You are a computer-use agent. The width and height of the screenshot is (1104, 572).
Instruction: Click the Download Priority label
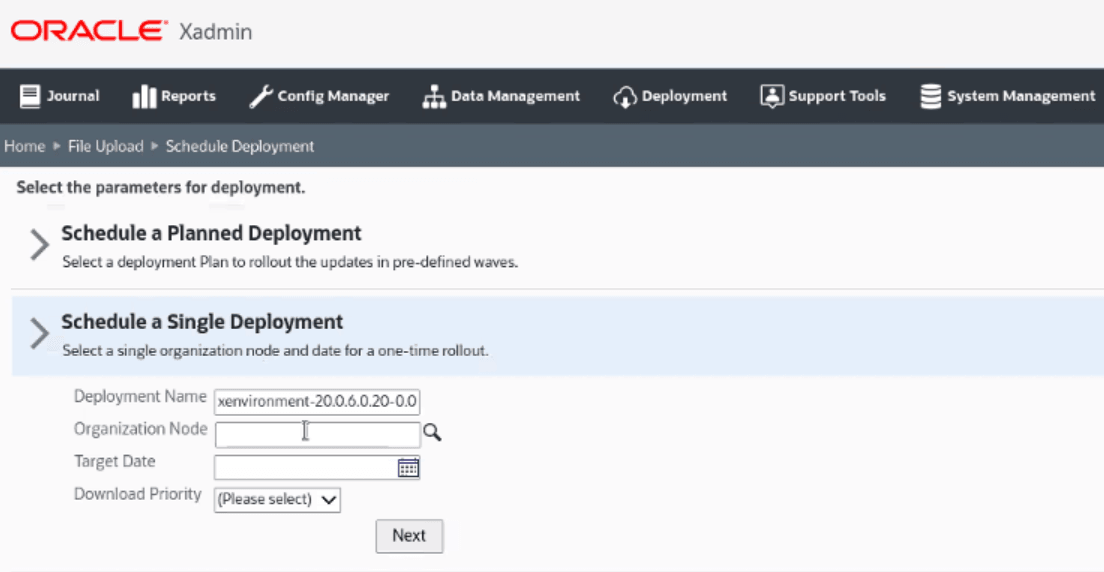[138, 495]
